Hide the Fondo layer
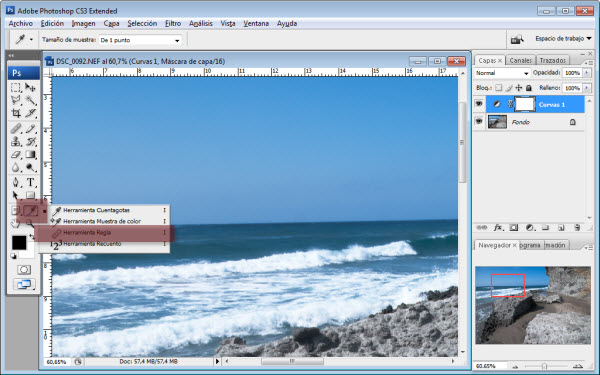Screen dimensions: 600x375 click(x=479, y=121)
